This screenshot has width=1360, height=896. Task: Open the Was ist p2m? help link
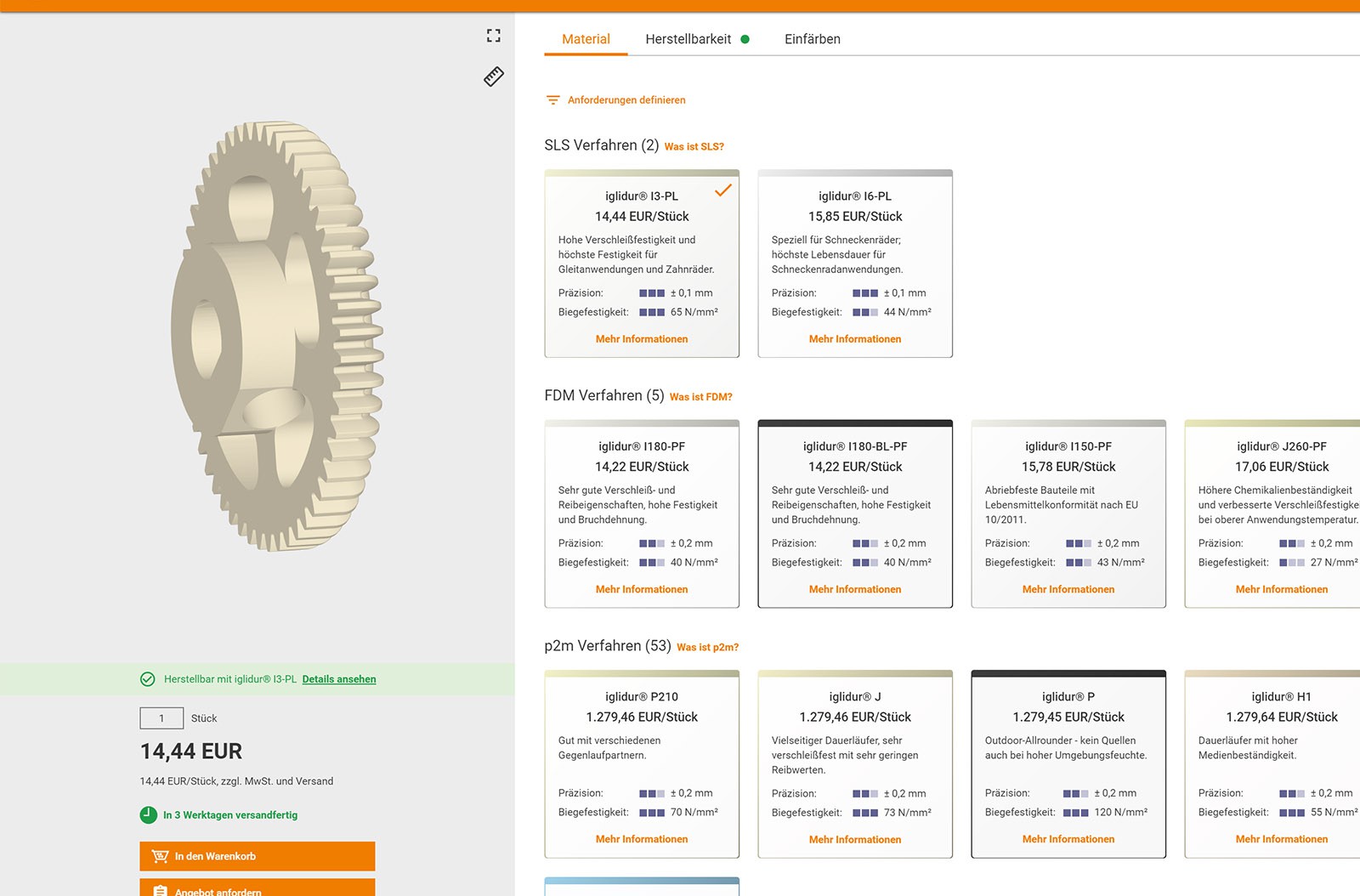point(708,648)
